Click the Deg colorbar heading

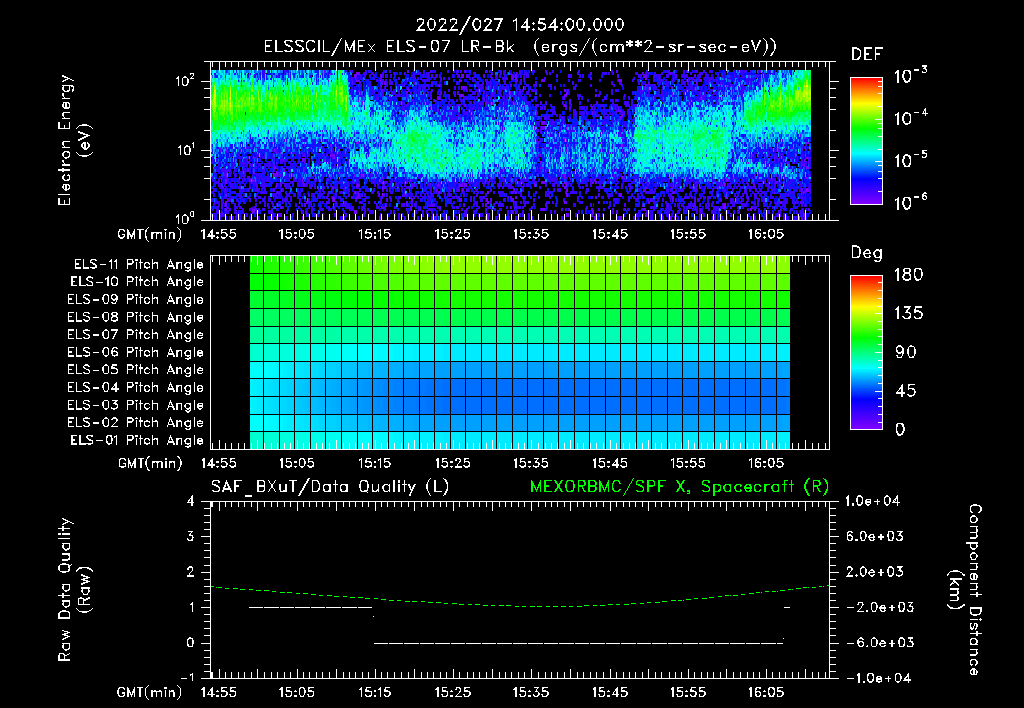pos(867,253)
